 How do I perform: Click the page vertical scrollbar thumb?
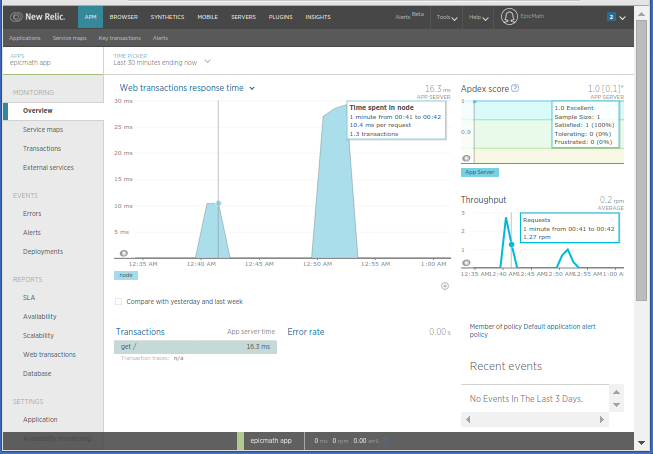pyautogui.click(x=641, y=160)
